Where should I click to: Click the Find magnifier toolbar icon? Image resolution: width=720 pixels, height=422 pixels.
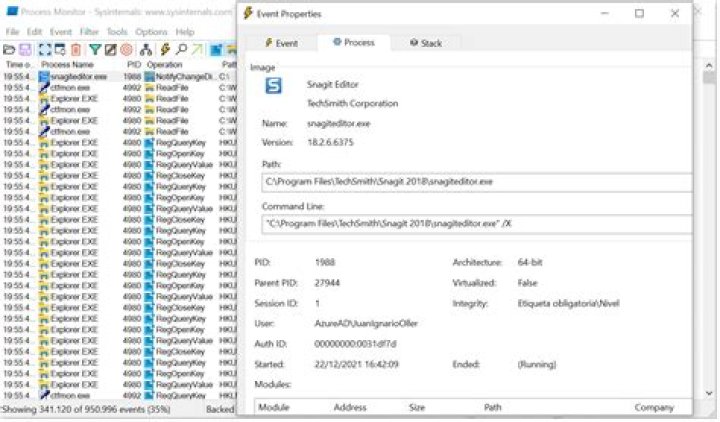pos(181,50)
